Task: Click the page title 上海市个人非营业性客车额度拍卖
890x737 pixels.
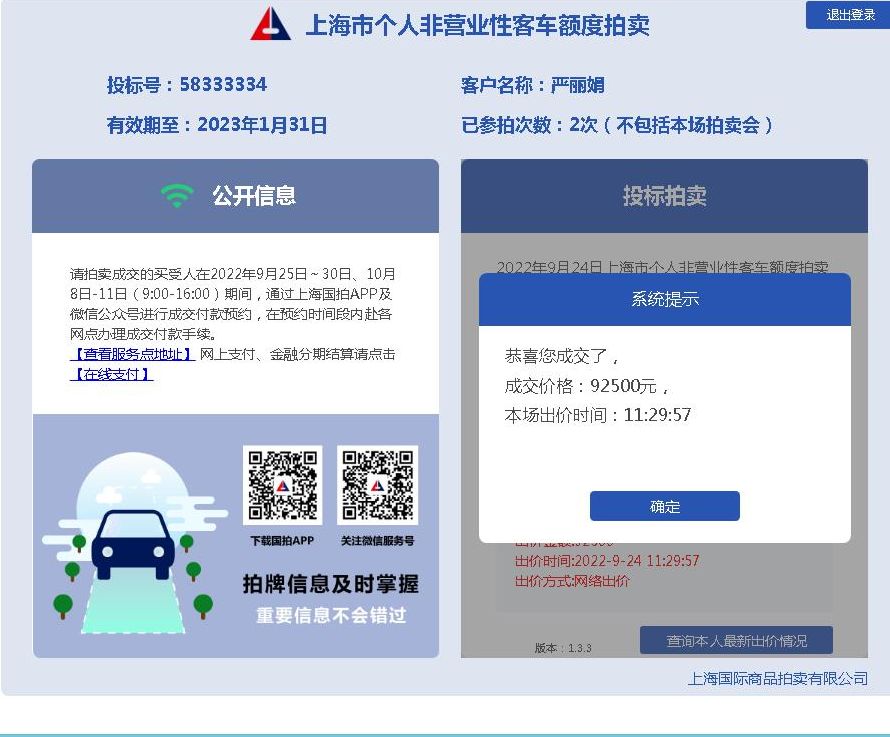Action: pos(477,25)
